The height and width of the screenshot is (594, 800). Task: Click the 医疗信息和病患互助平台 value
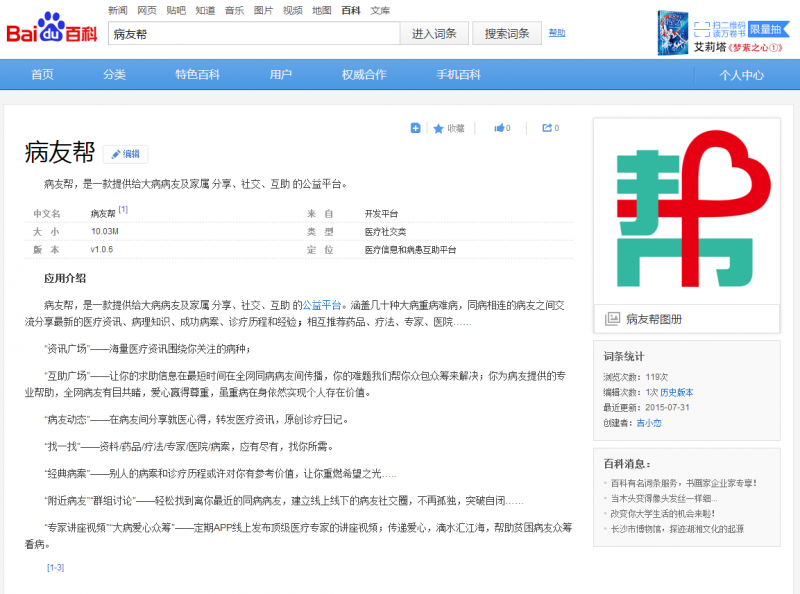410,250
